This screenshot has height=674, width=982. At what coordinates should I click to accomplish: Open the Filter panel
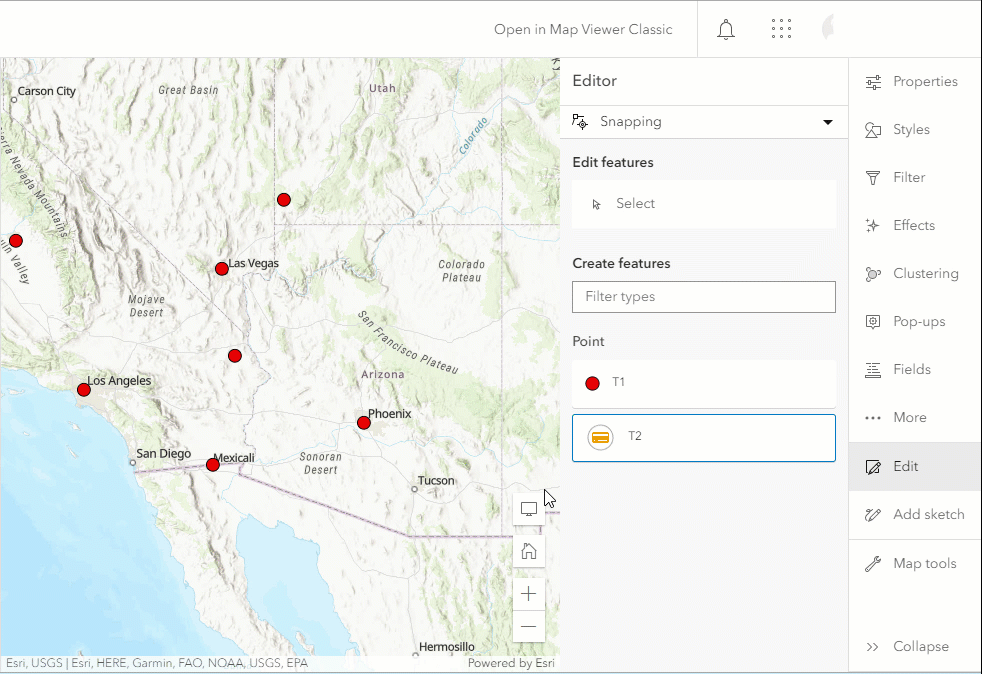coord(914,178)
